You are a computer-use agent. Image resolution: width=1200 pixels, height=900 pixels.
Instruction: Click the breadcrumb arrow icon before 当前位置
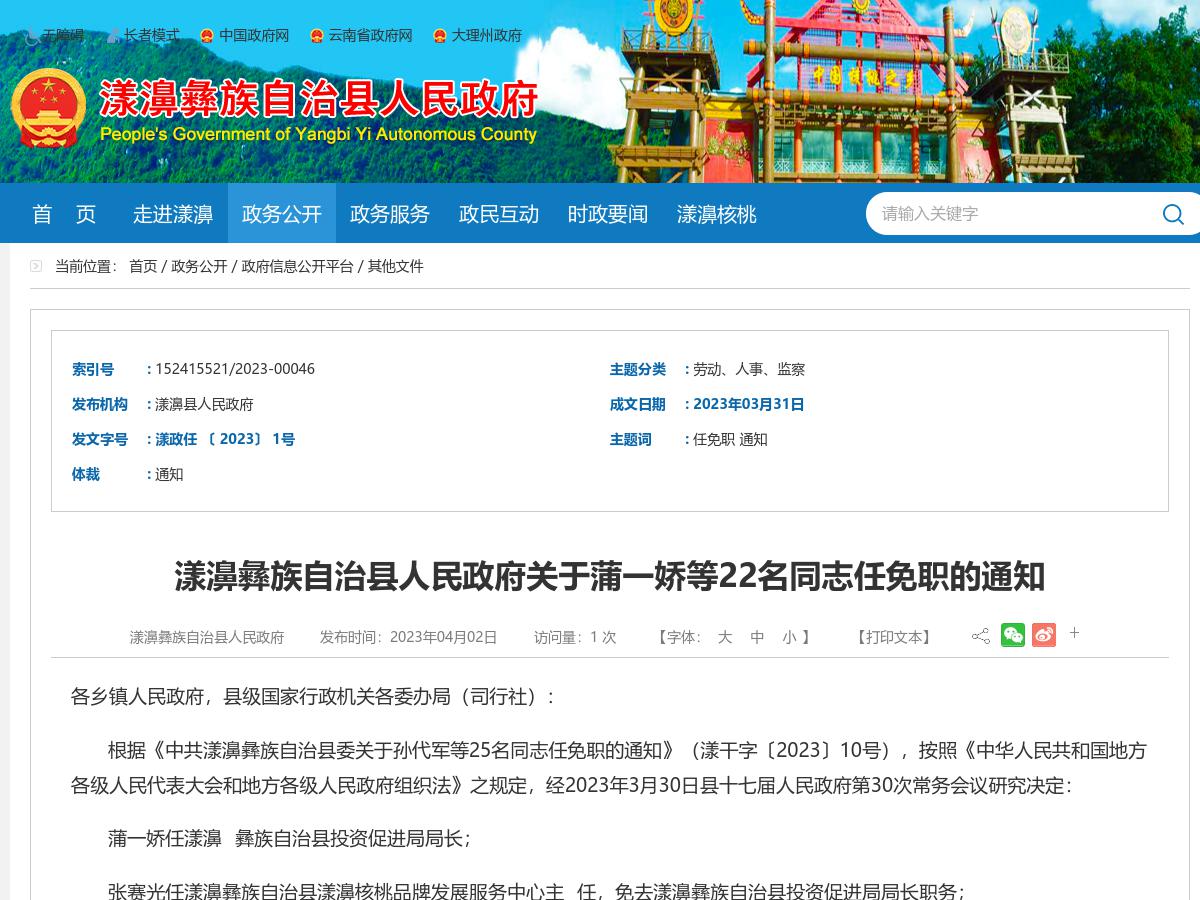click(36, 266)
